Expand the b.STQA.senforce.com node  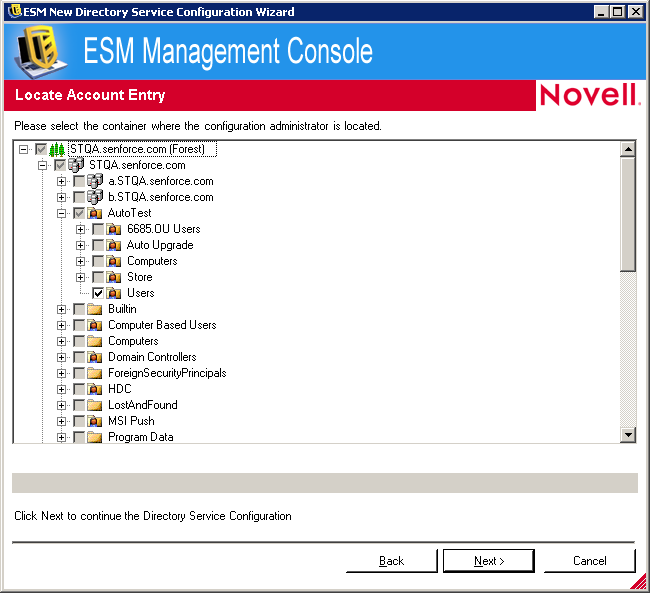(x=61, y=197)
